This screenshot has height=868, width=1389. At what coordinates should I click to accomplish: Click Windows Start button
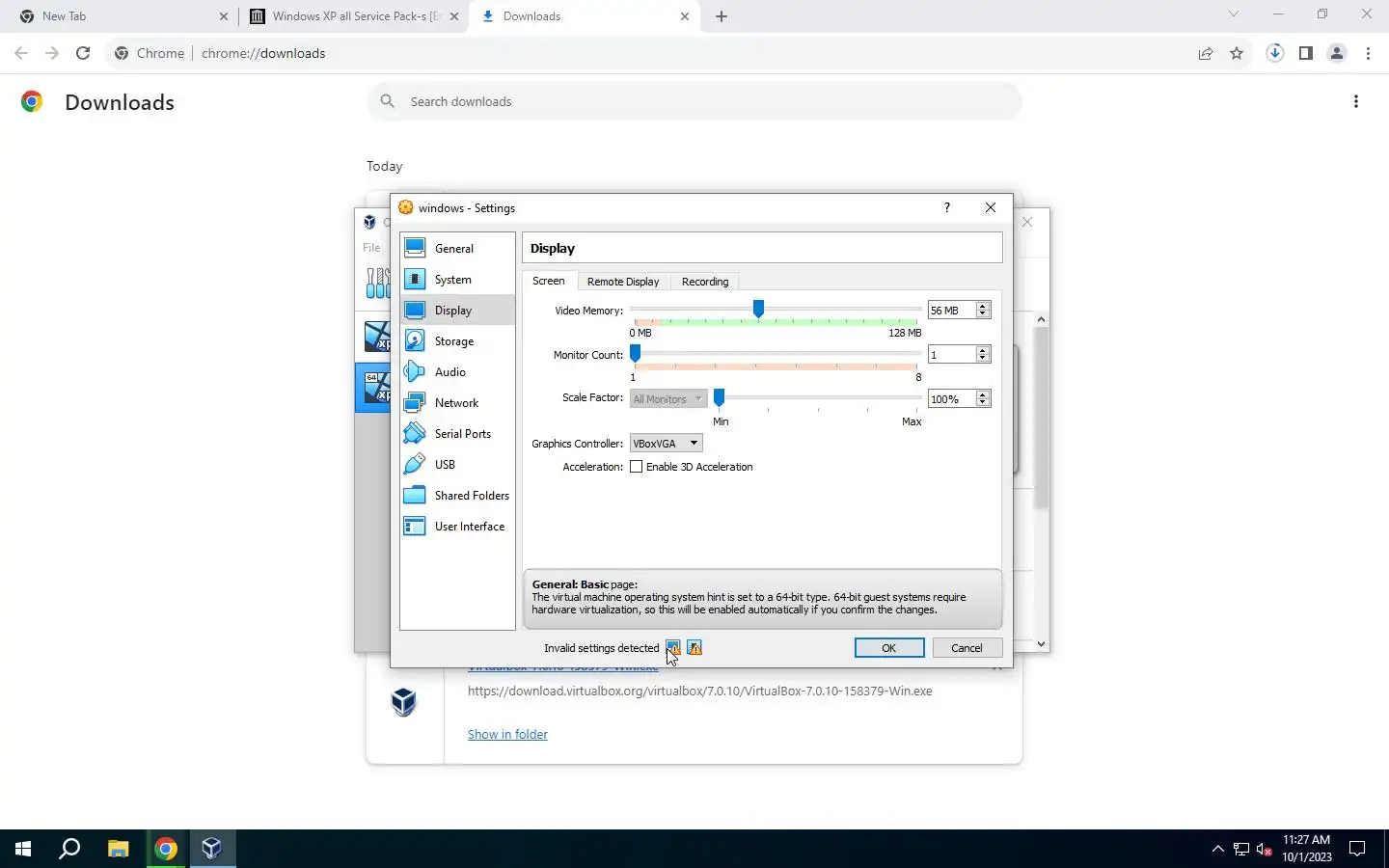[x=23, y=849]
